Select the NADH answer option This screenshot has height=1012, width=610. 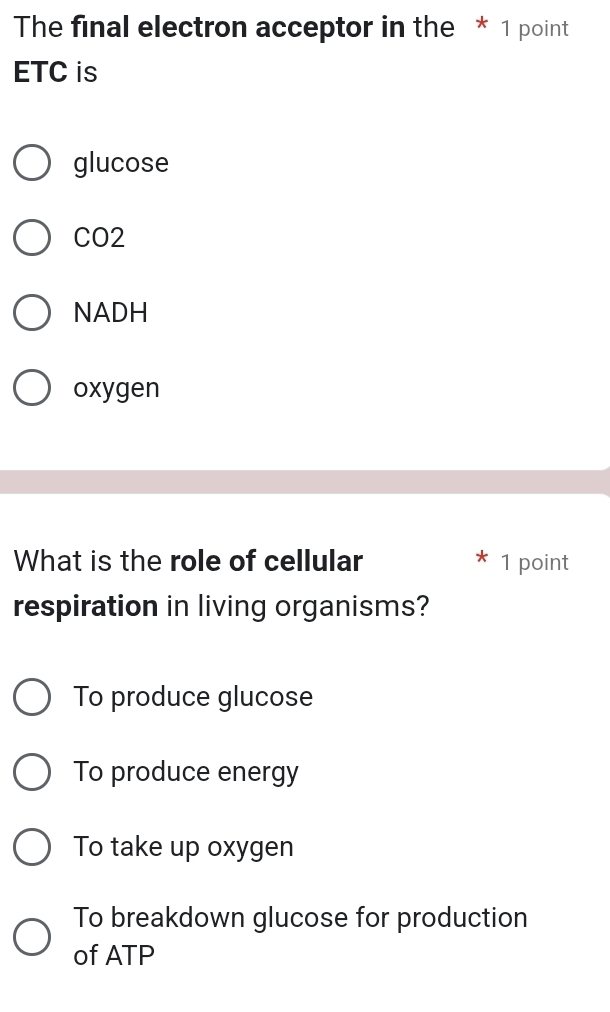point(31,312)
